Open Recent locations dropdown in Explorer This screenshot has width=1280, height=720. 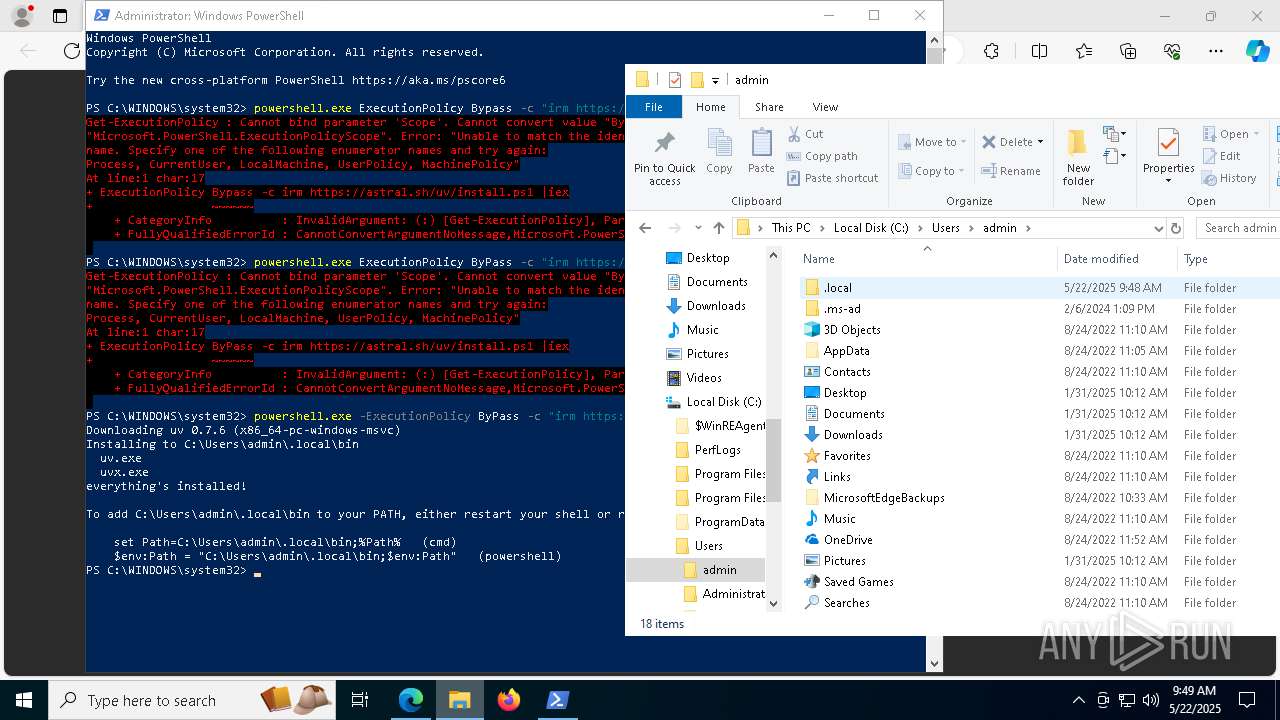click(x=698, y=228)
